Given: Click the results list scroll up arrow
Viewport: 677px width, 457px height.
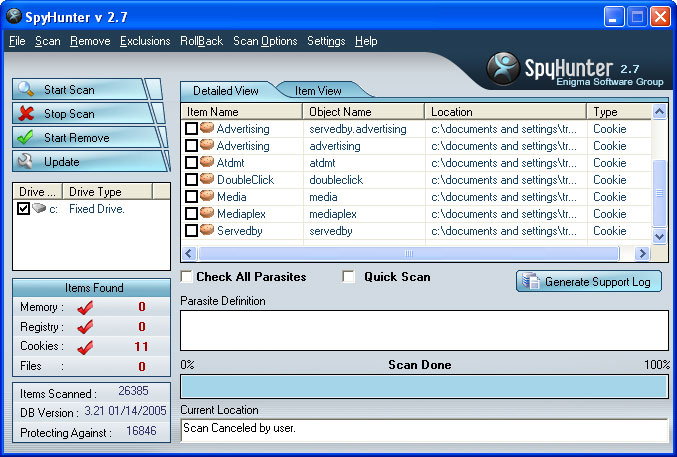Looking at the screenshot, I should pos(659,111).
